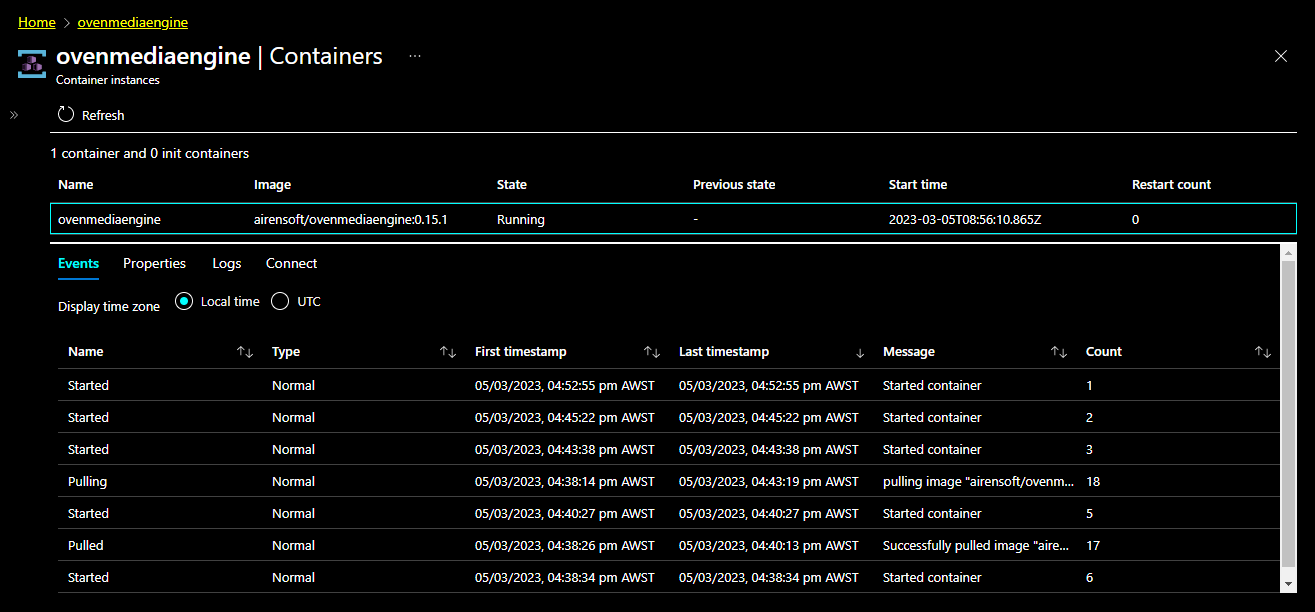Image resolution: width=1315 pixels, height=612 pixels.
Task: Sort by First timestamp column
Action: click(652, 351)
